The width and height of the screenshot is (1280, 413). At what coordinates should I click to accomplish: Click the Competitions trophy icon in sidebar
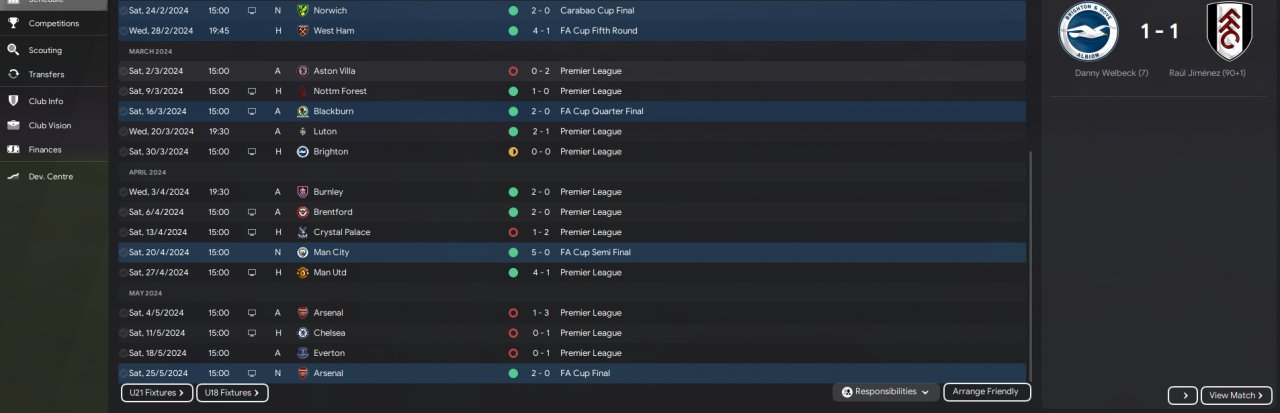click(13, 22)
